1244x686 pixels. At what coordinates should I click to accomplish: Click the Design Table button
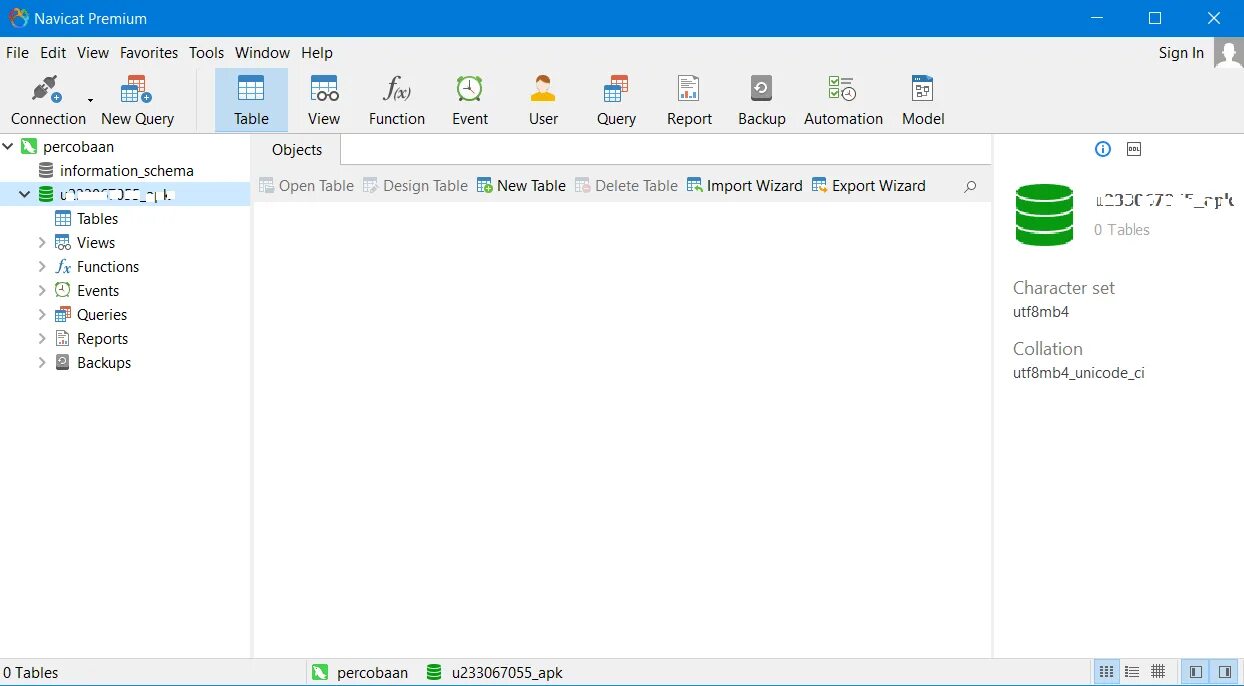click(415, 186)
